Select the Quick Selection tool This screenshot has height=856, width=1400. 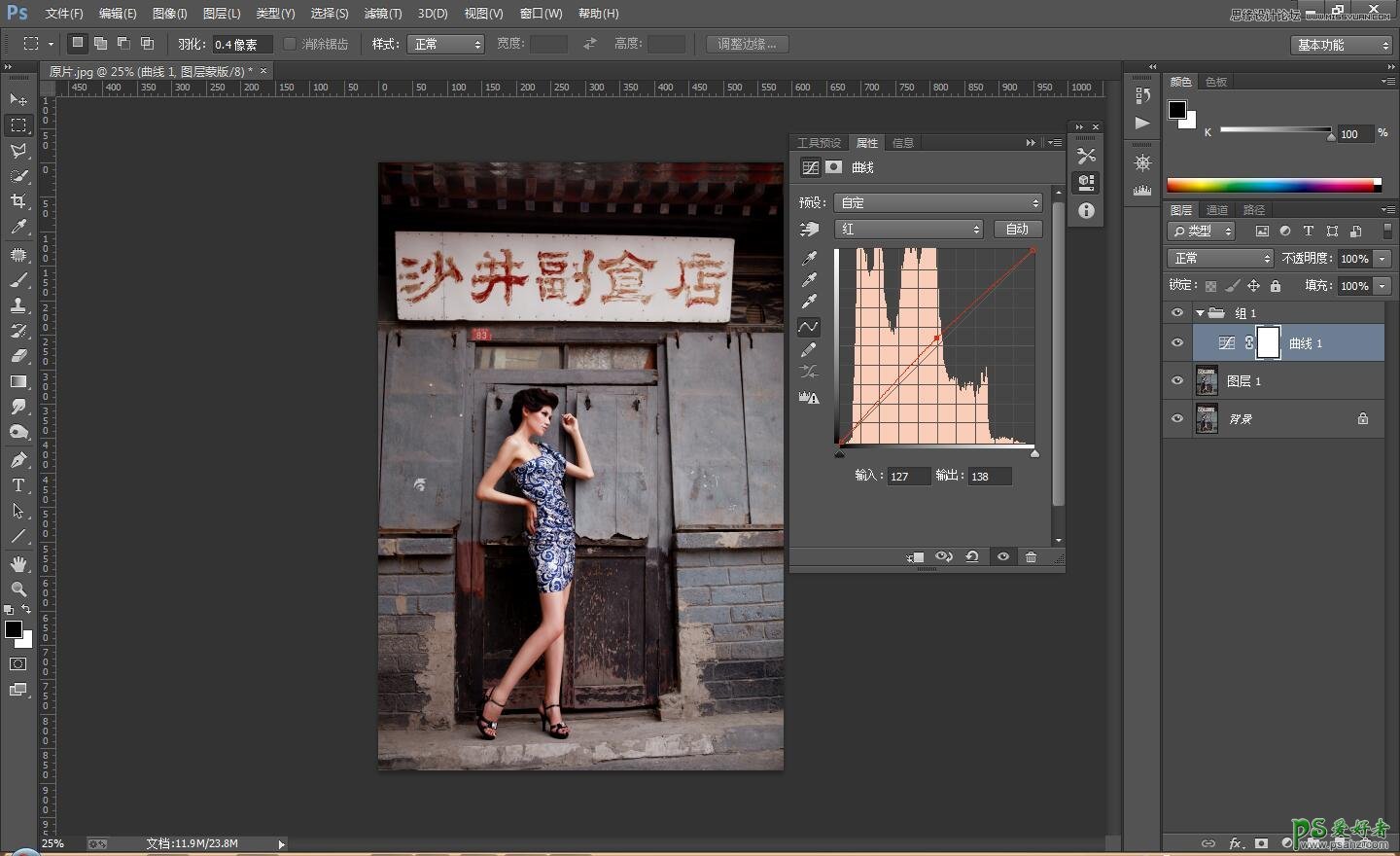pyautogui.click(x=18, y=176)
